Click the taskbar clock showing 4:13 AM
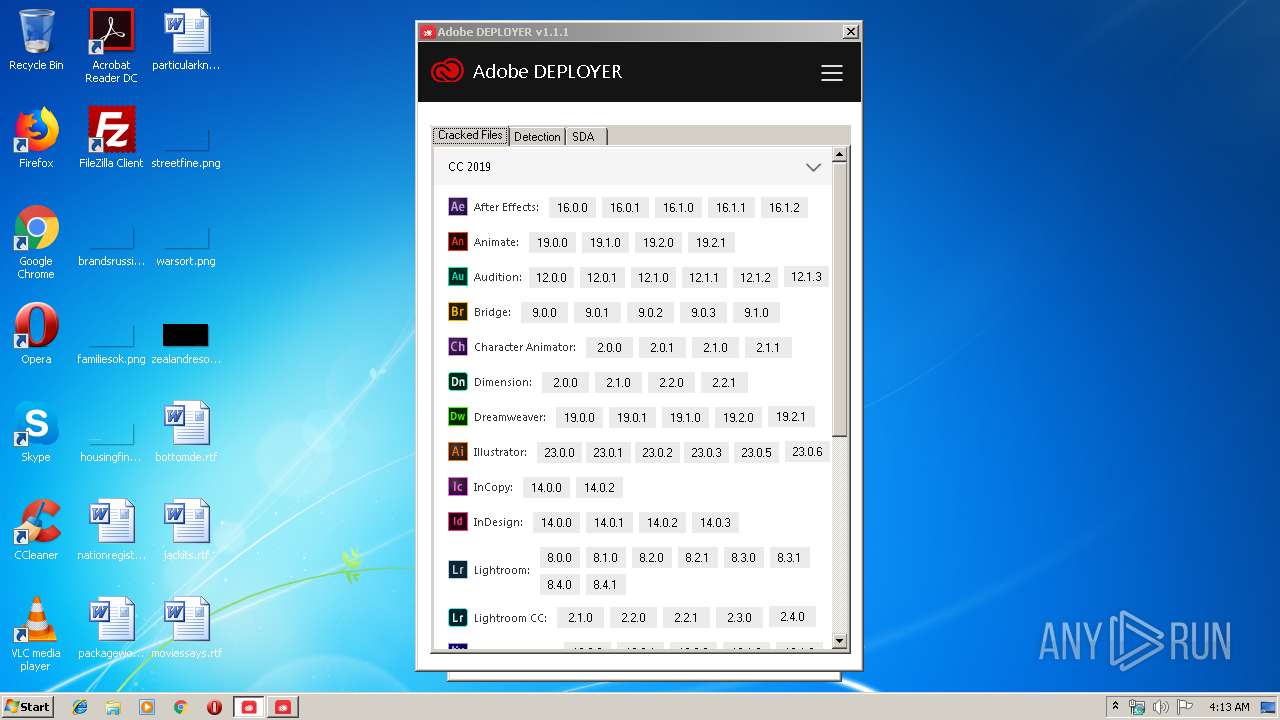 (1229, 707)
